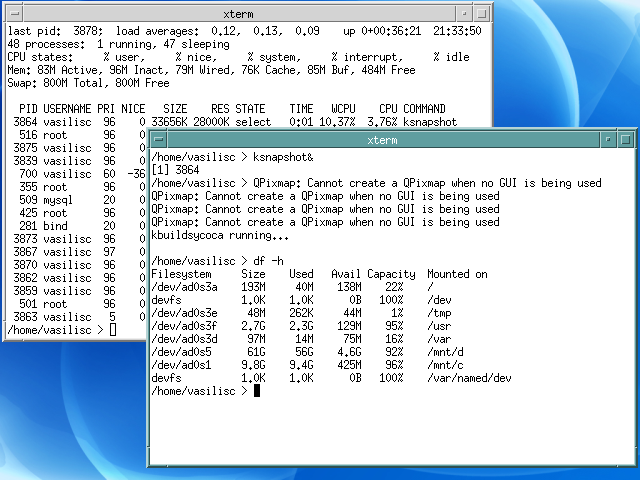Click the 'Capacity' column header
Image resolution: width=640 pixels, height=480 pixels.
[391, 274]
